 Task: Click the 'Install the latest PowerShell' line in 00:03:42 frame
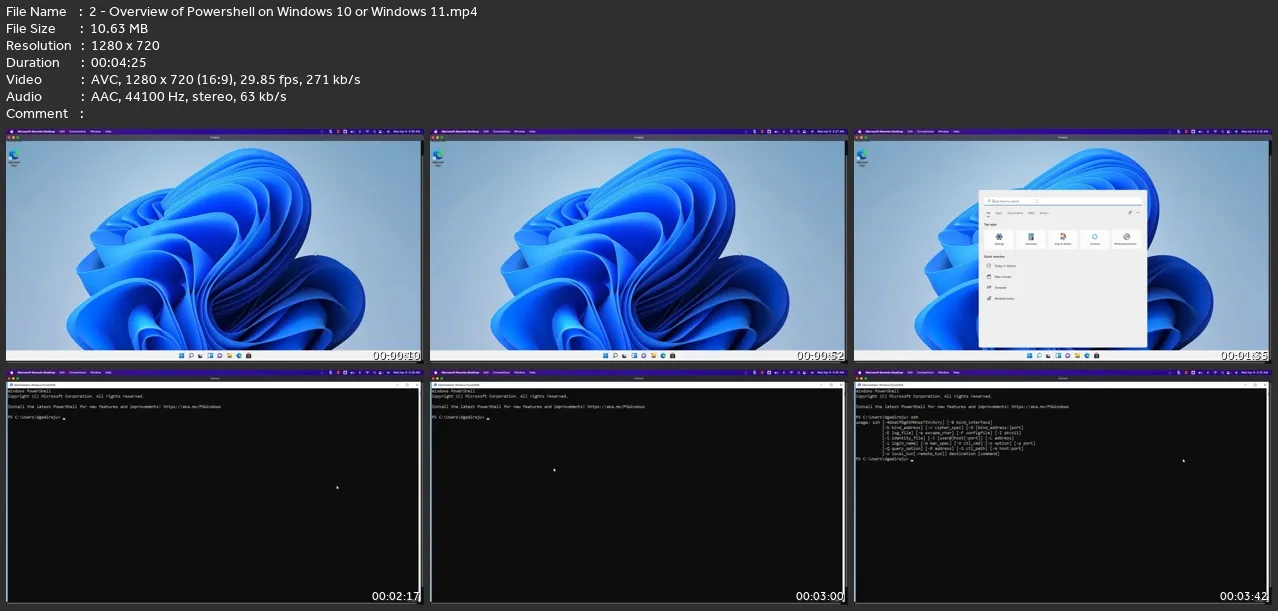click(x=961, y=407)
